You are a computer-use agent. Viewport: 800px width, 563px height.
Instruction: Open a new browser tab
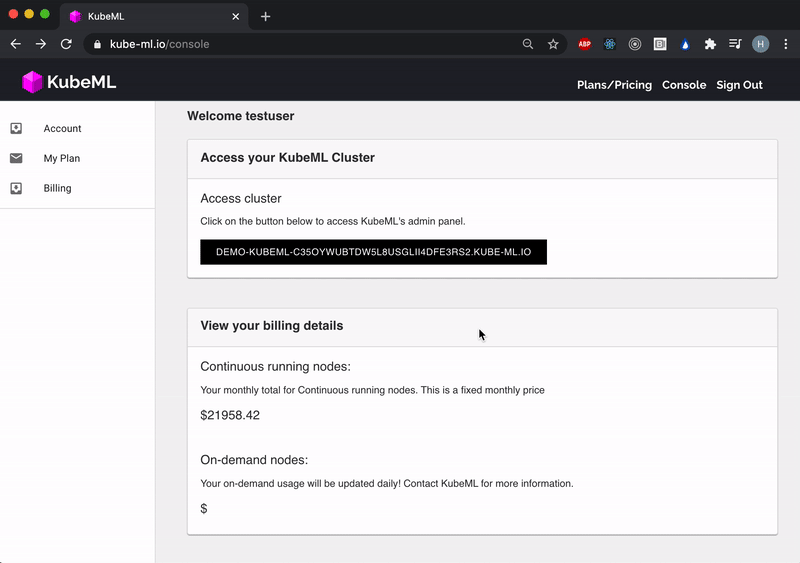(265, 16)
